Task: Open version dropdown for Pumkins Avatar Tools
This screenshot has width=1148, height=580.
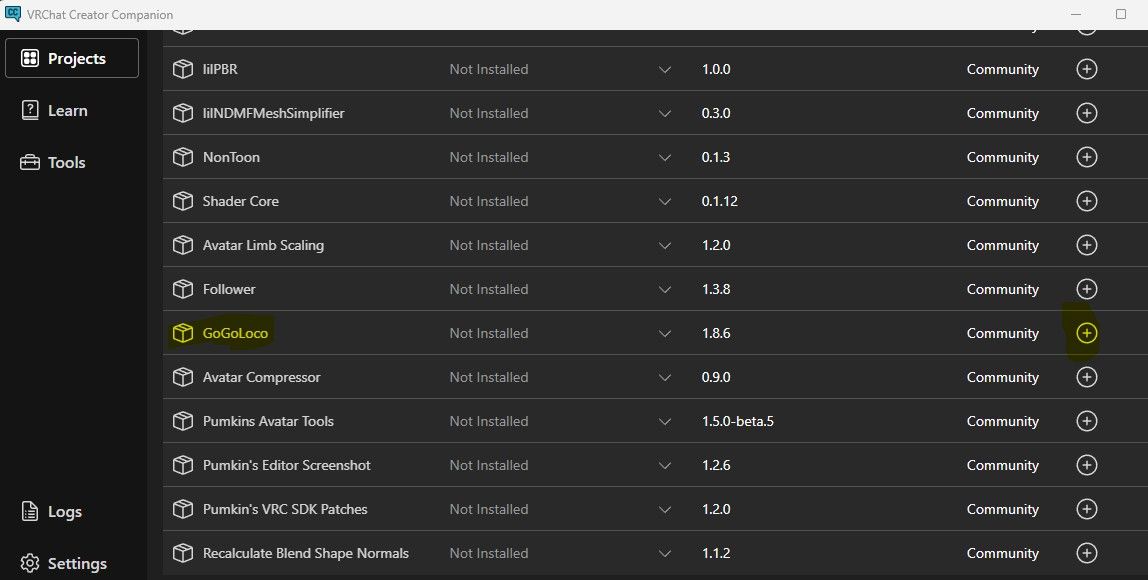Action: [x=664, y=421]
